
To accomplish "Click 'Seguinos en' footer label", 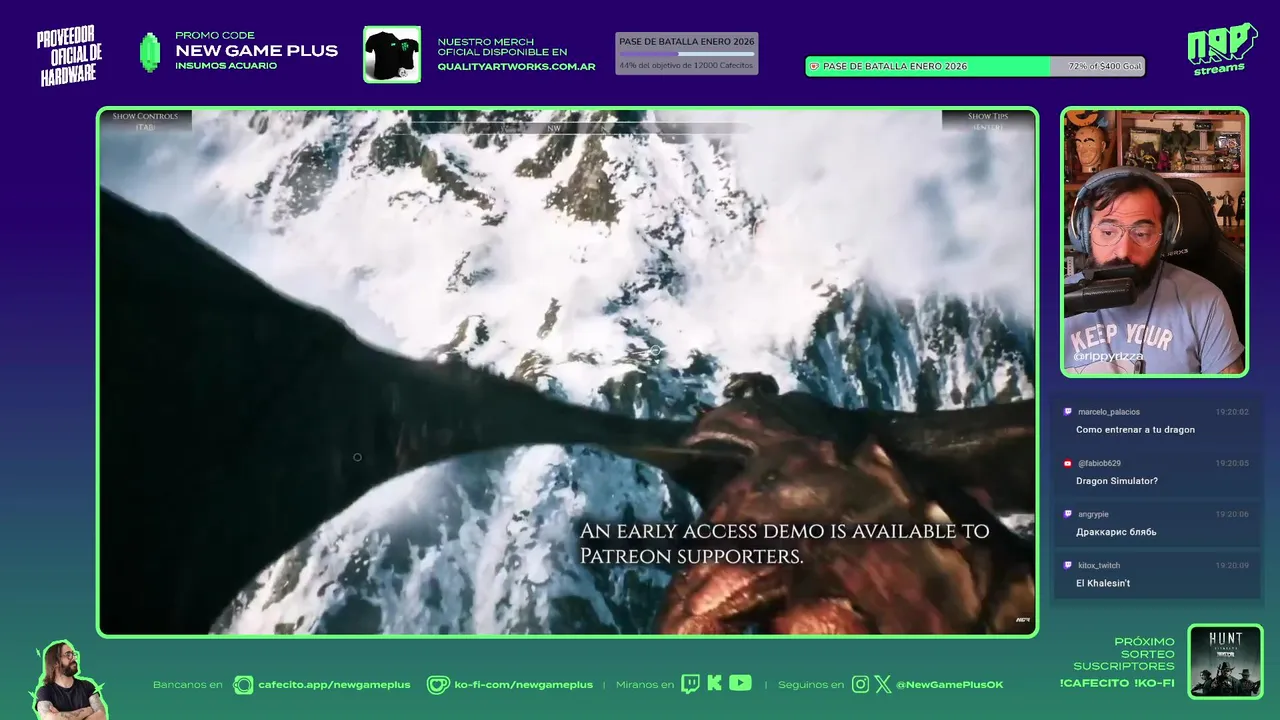I will (x=811, y=685).
